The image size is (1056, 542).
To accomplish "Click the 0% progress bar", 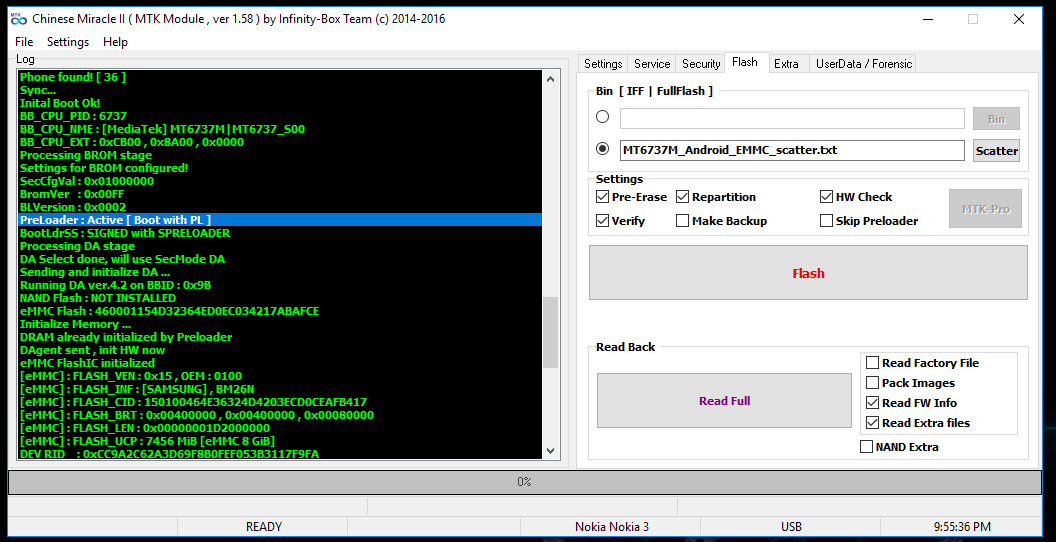I will 525,482.
